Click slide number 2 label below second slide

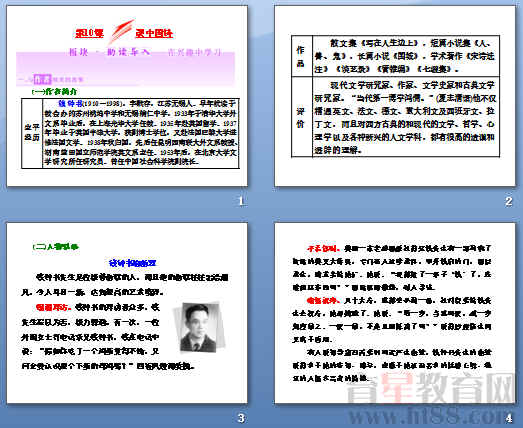point(509,201)
